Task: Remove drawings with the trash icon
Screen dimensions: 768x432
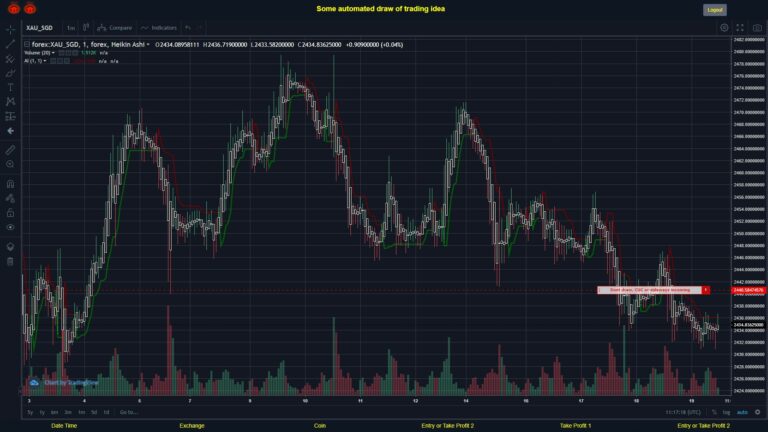Action: [10, 261]
